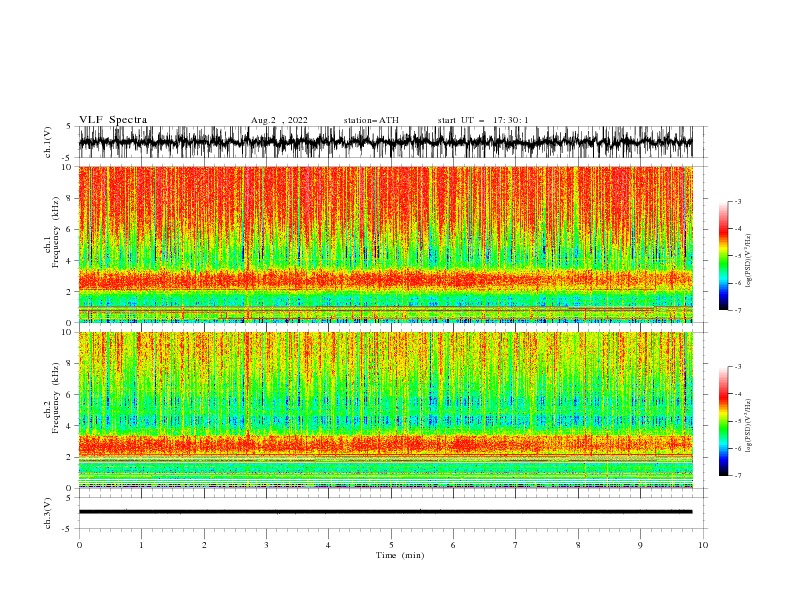
Task: Click the time axis tick label '10'
Action: coord(703,545)
